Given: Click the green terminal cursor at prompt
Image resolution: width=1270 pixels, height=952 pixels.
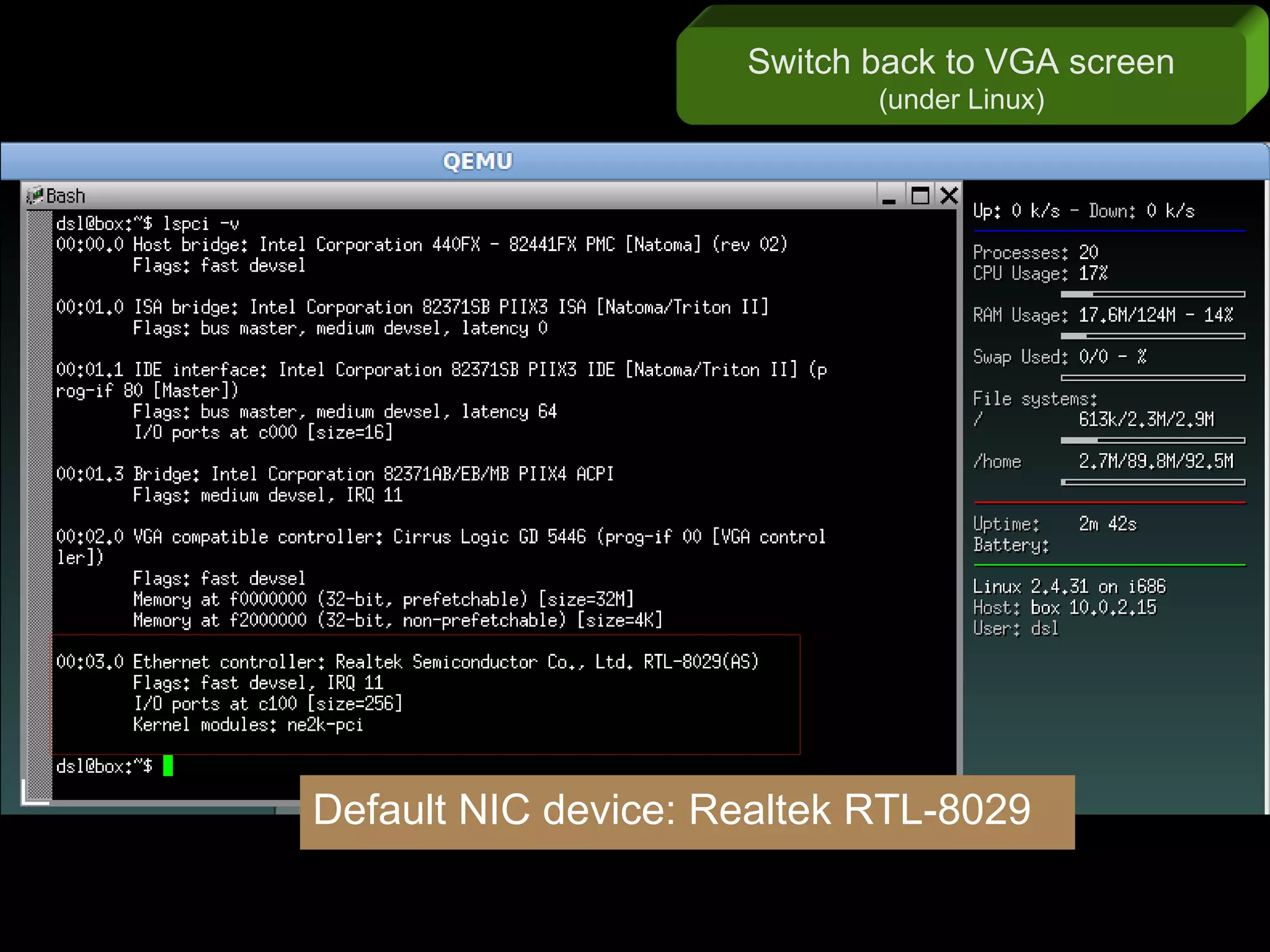Looking at the screenshot, I should [168, 765].
